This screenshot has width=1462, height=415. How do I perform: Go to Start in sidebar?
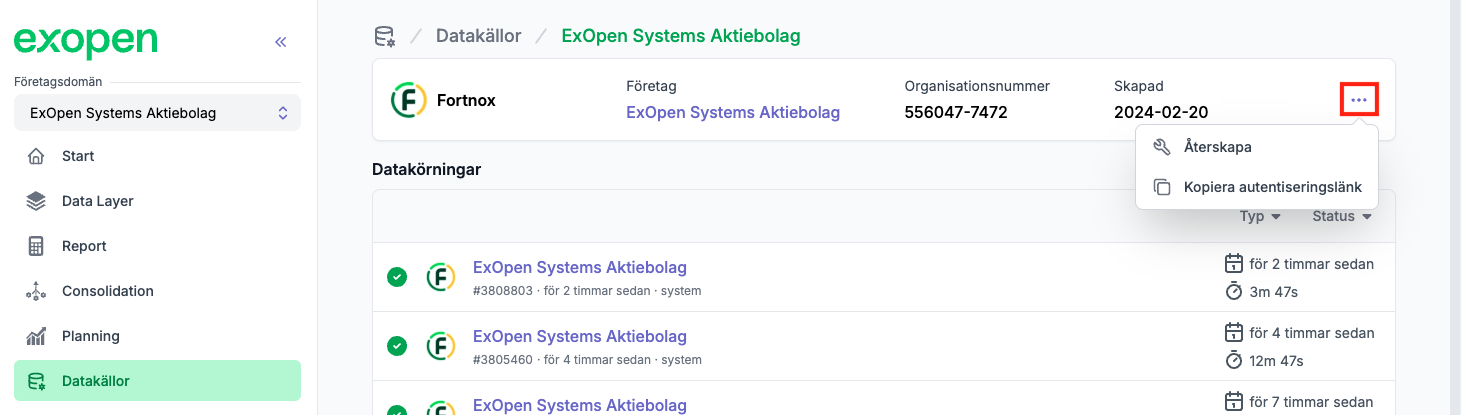[157, 156]
